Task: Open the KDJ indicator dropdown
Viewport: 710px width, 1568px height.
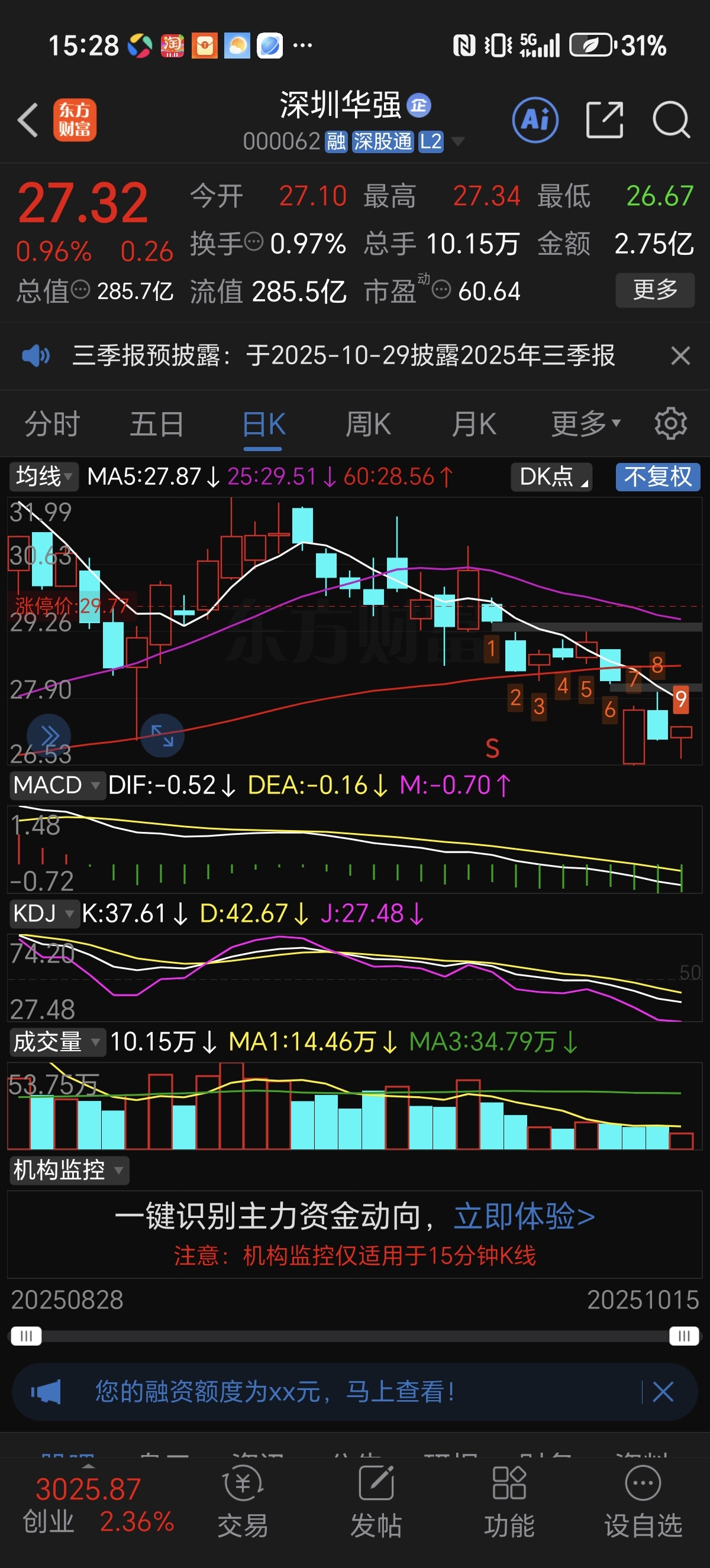Action: (x=44, y=913)
